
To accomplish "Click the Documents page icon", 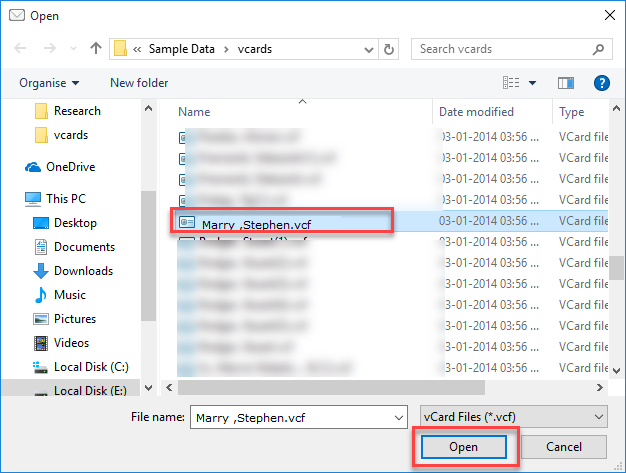I will (41, 247).
